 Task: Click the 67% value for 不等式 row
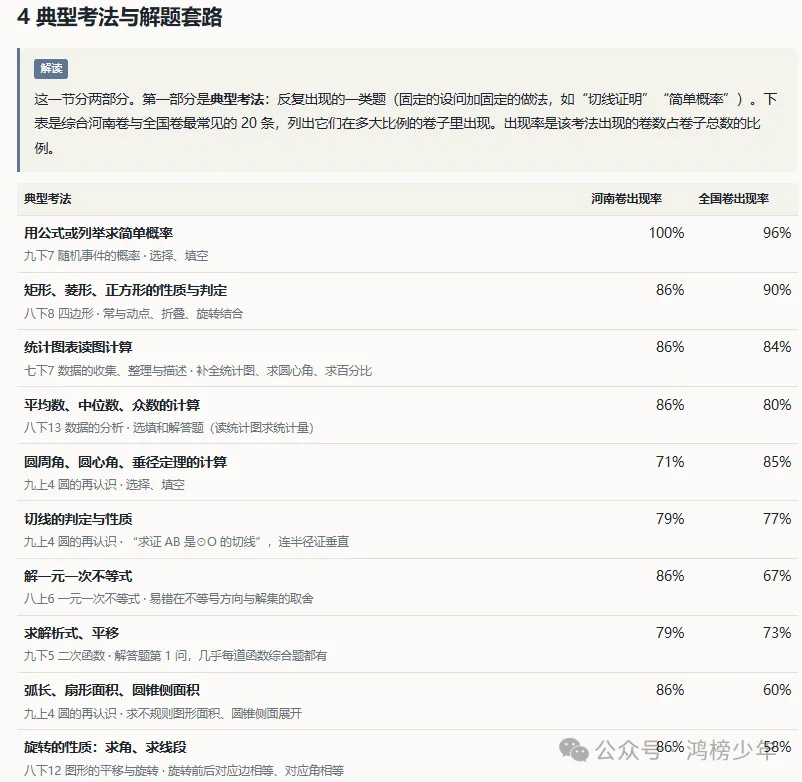coord(777,576)
